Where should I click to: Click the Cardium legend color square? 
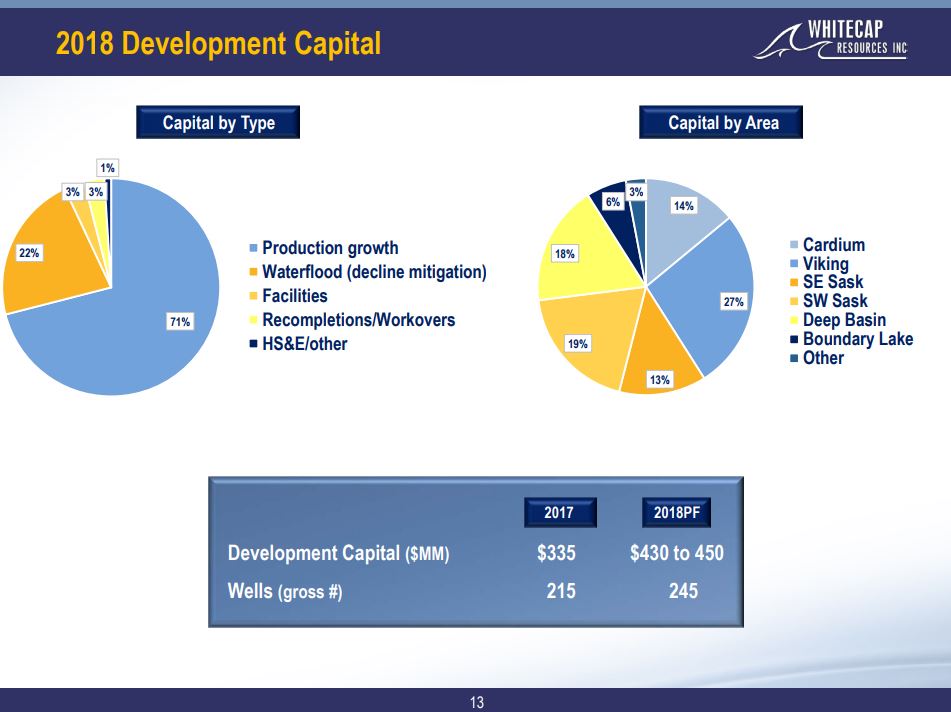click(794, 245)
